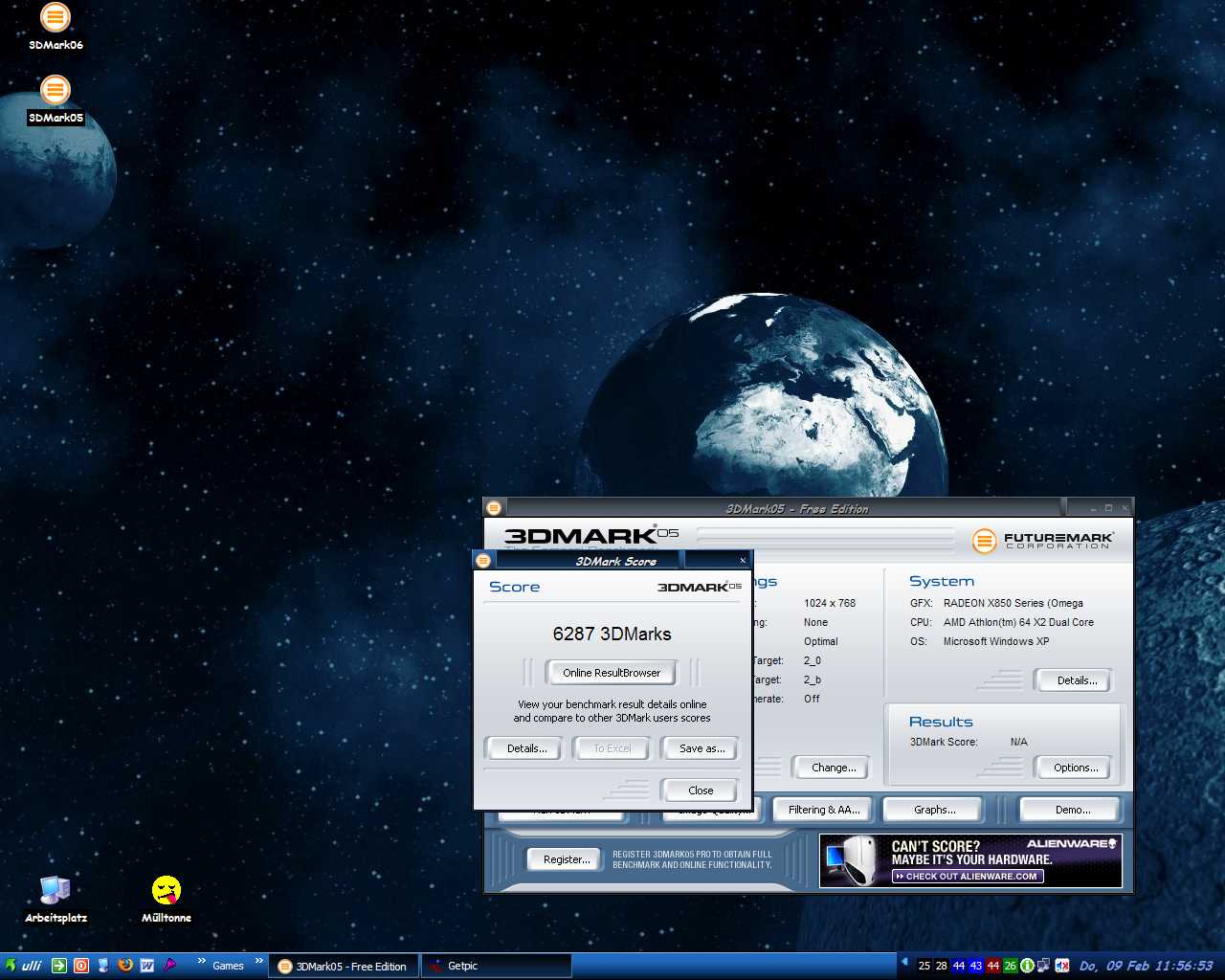This screenshot has width=1225, height=980.
Task: Click the Online ResultBrowser button
Action: tap(612, 673)
